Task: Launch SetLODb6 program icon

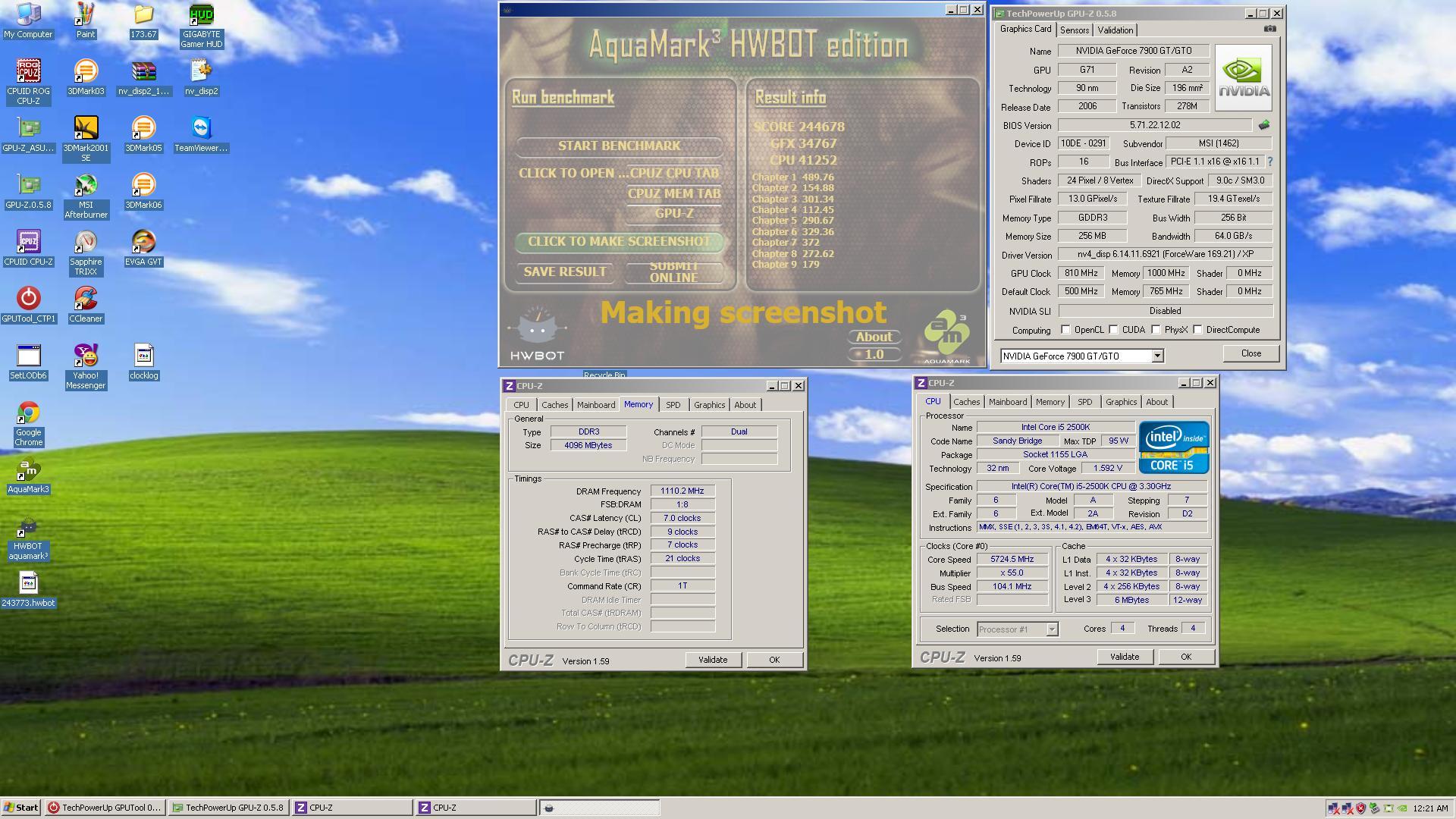Action: pos(28,362)
